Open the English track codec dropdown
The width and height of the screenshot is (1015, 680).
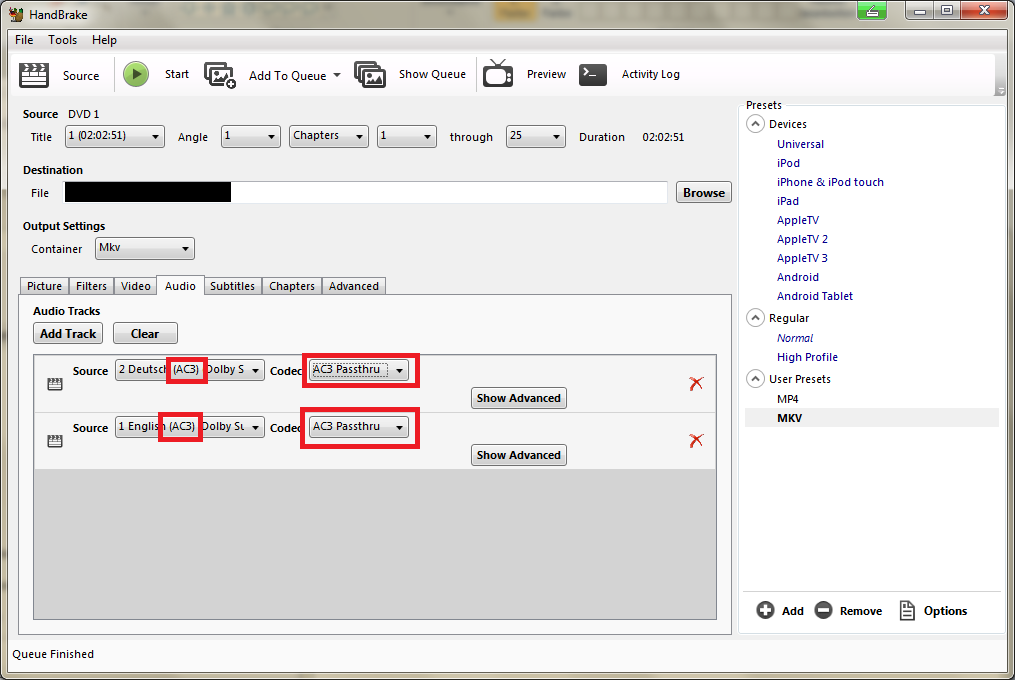point(359,427)
